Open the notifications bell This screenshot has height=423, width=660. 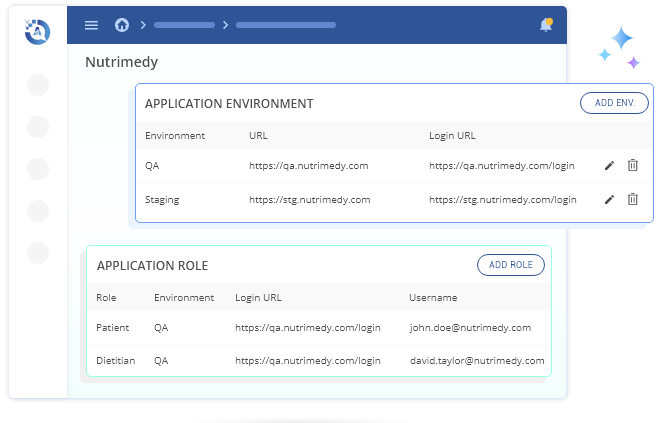546,25
